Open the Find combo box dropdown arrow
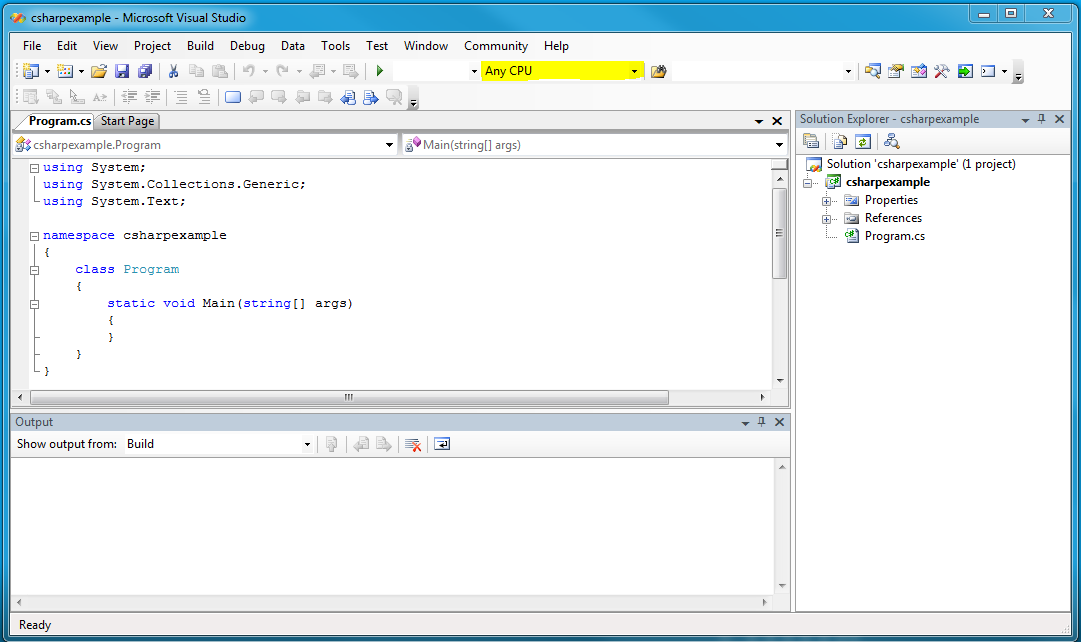Image resolution: width=1081 pixels, height=642 pixels. pos(848,71)
